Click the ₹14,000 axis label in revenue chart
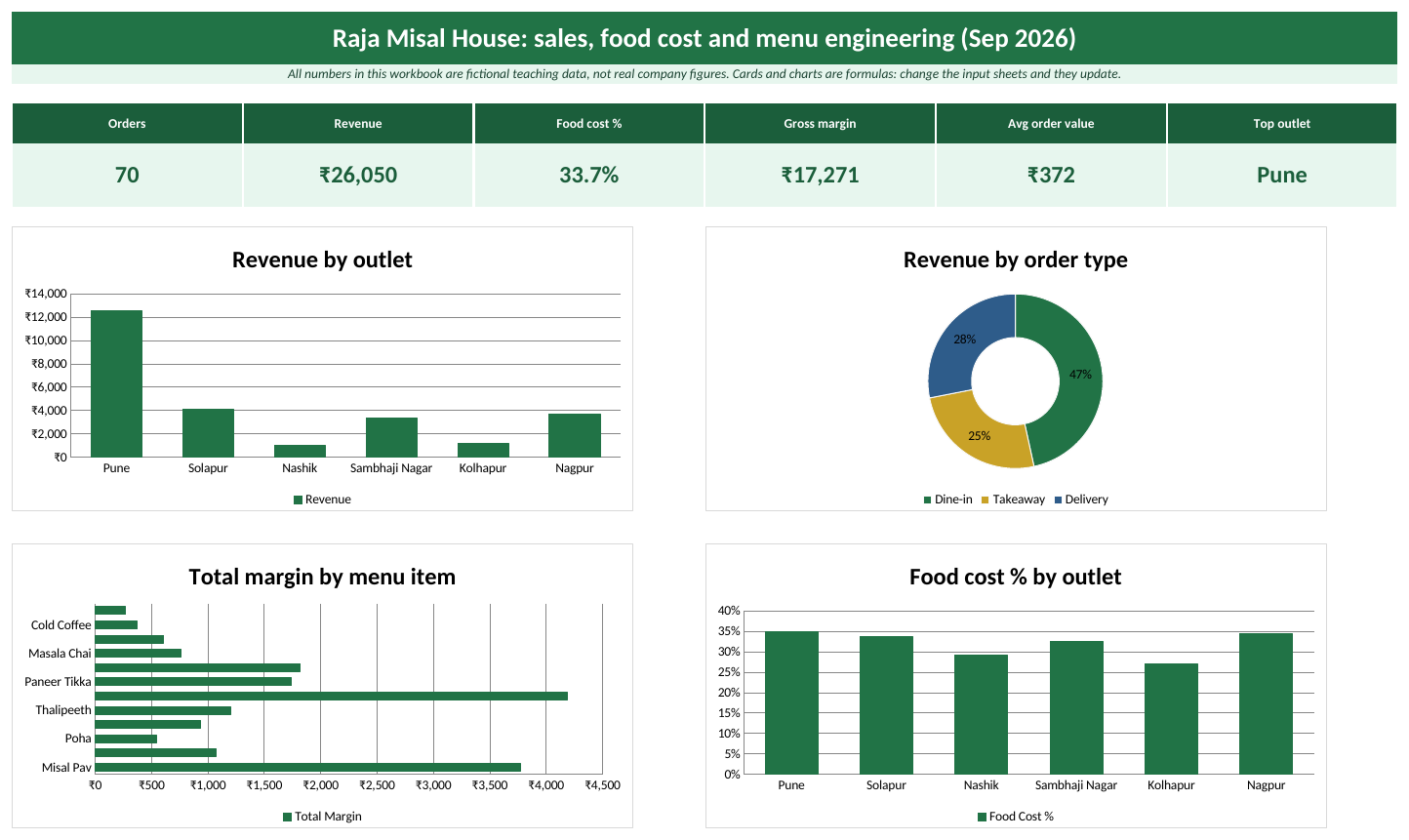This screenshot has width=1409, height=840. [46, 294]
